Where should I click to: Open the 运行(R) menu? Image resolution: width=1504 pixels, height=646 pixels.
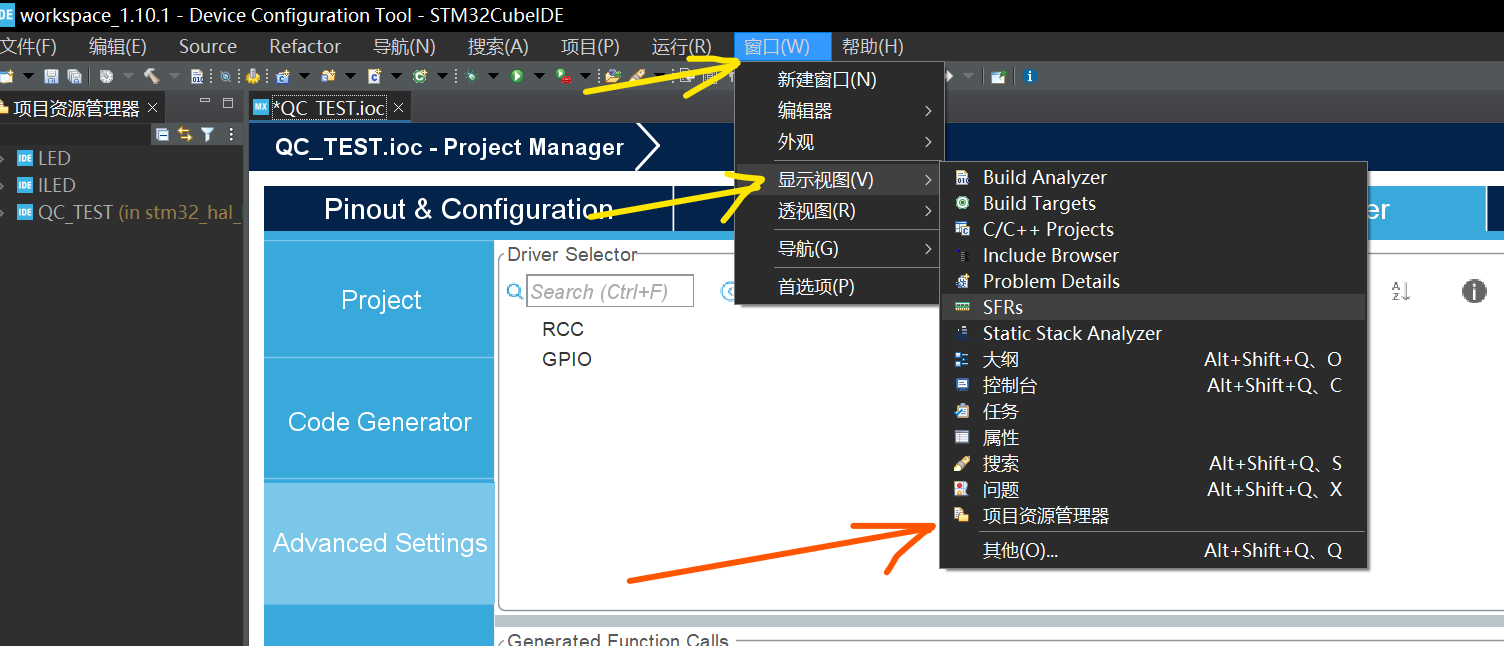(681, 47)
